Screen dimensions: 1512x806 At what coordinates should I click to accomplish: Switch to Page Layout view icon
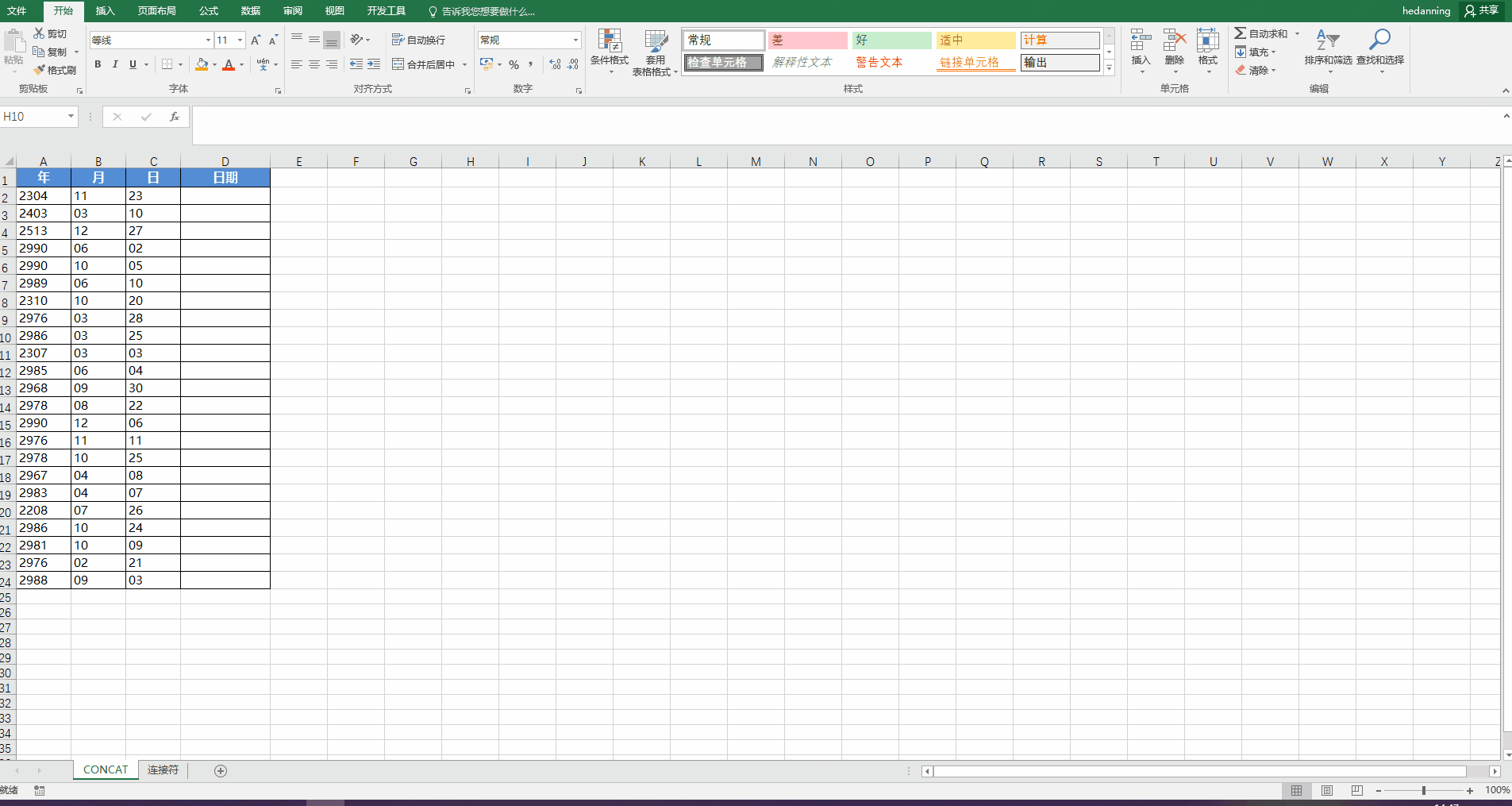tap(1327, 790)
